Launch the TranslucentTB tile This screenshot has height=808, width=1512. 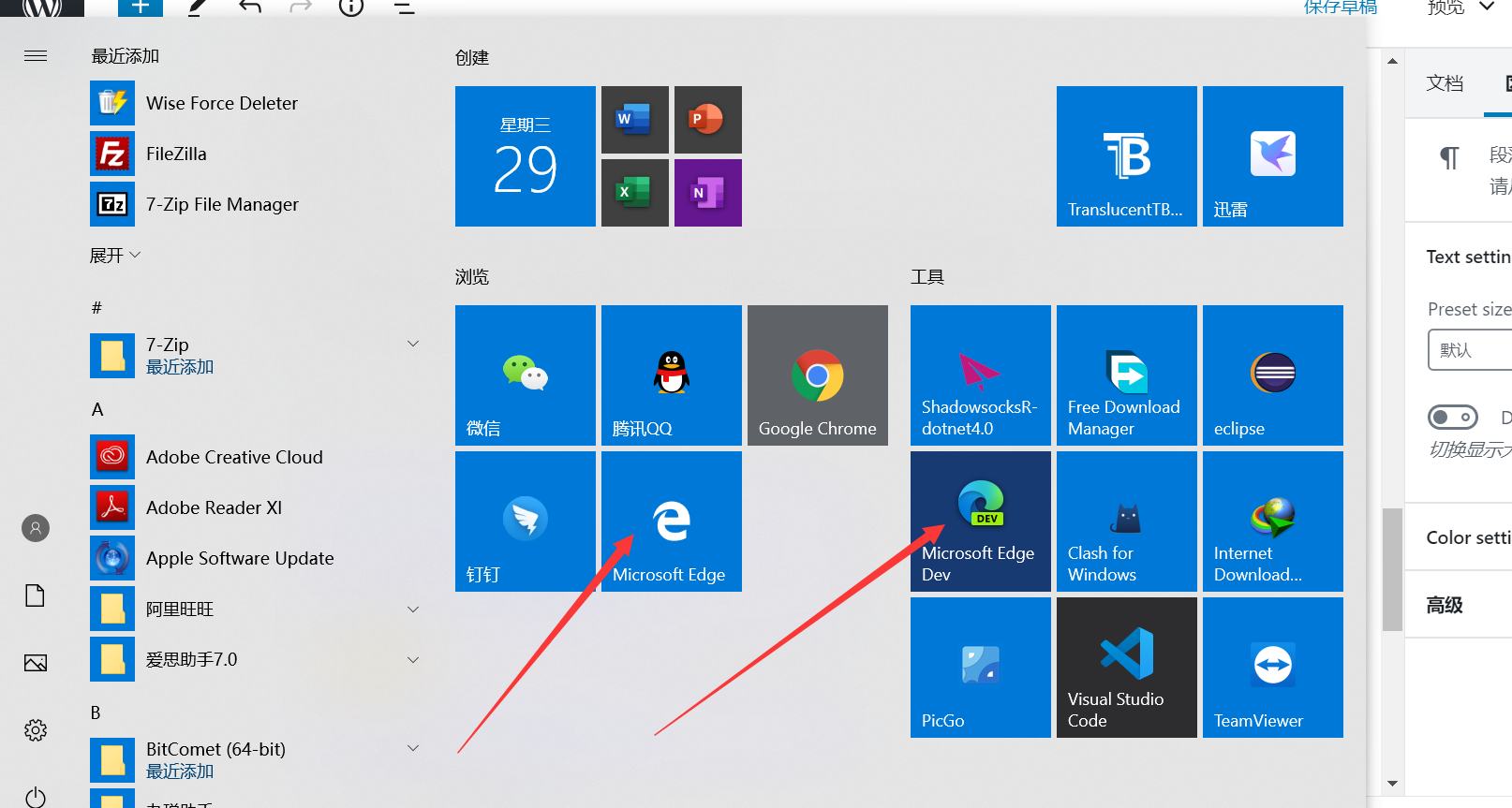click(1127, 156)
